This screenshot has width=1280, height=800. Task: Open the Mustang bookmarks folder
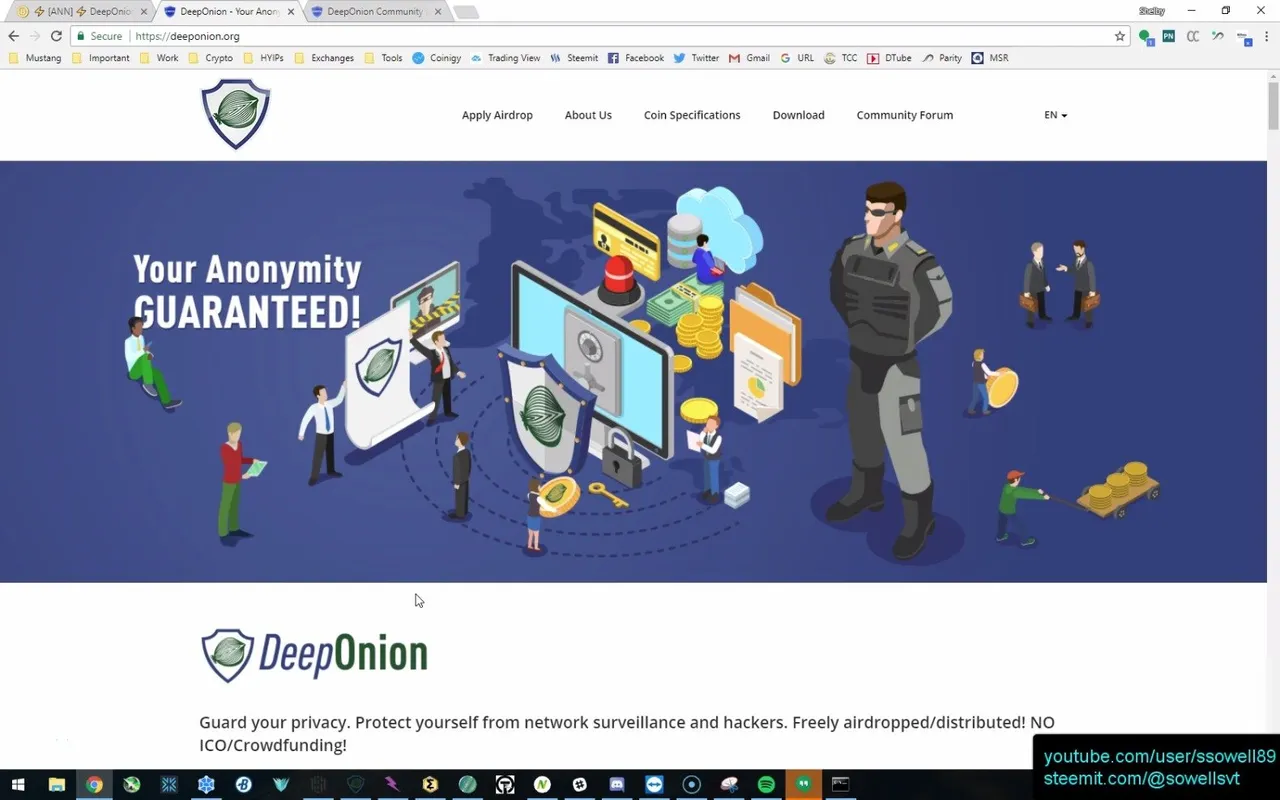35,58
